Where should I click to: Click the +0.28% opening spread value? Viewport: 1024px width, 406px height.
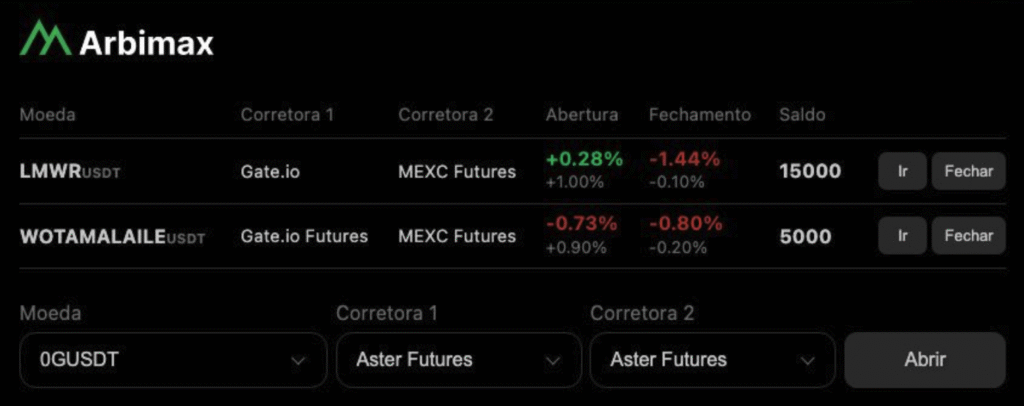pos(584,159)
